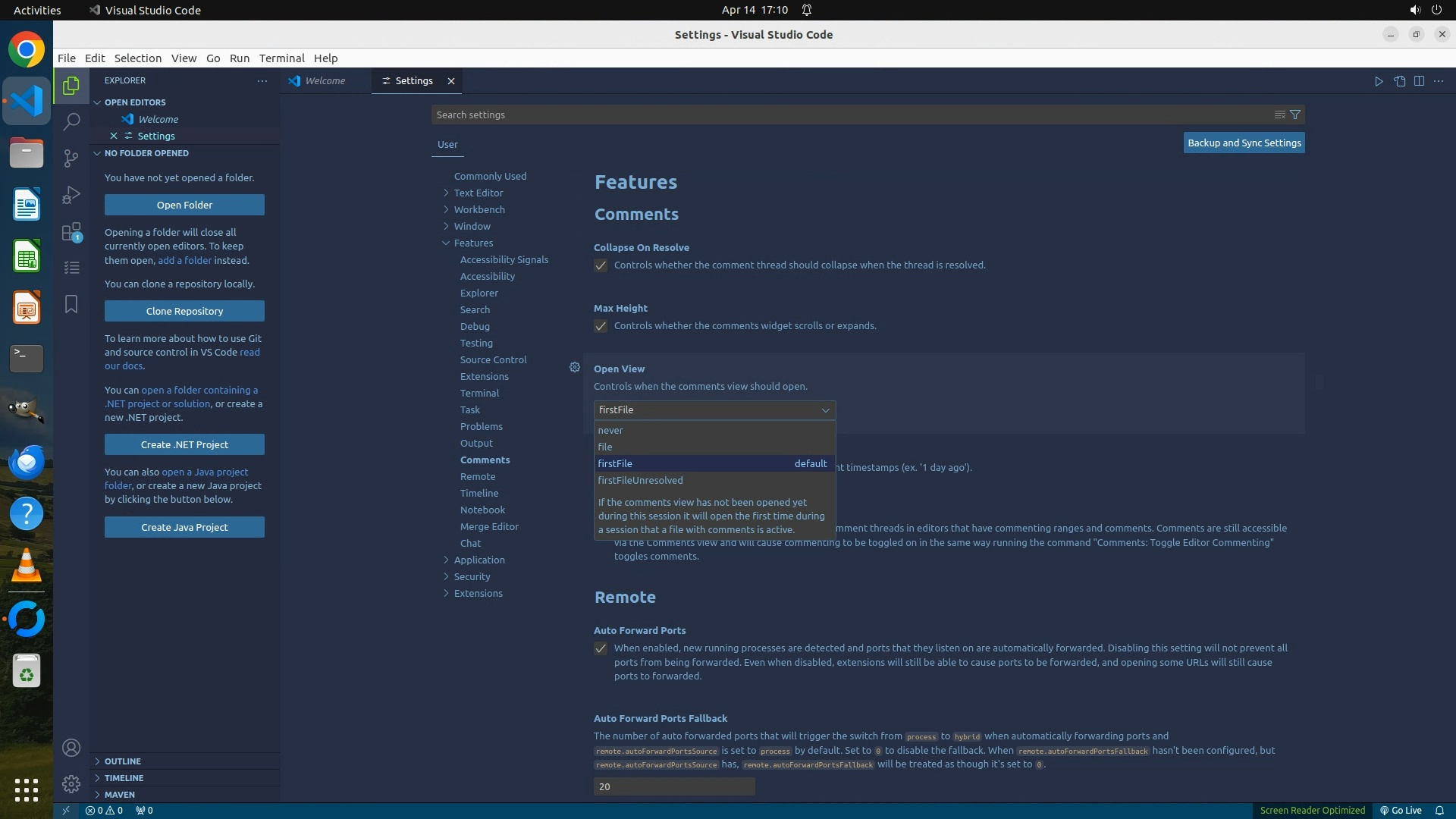
Task: Click Backup and Sync Settings button
Action: (x=1244, y=143)
